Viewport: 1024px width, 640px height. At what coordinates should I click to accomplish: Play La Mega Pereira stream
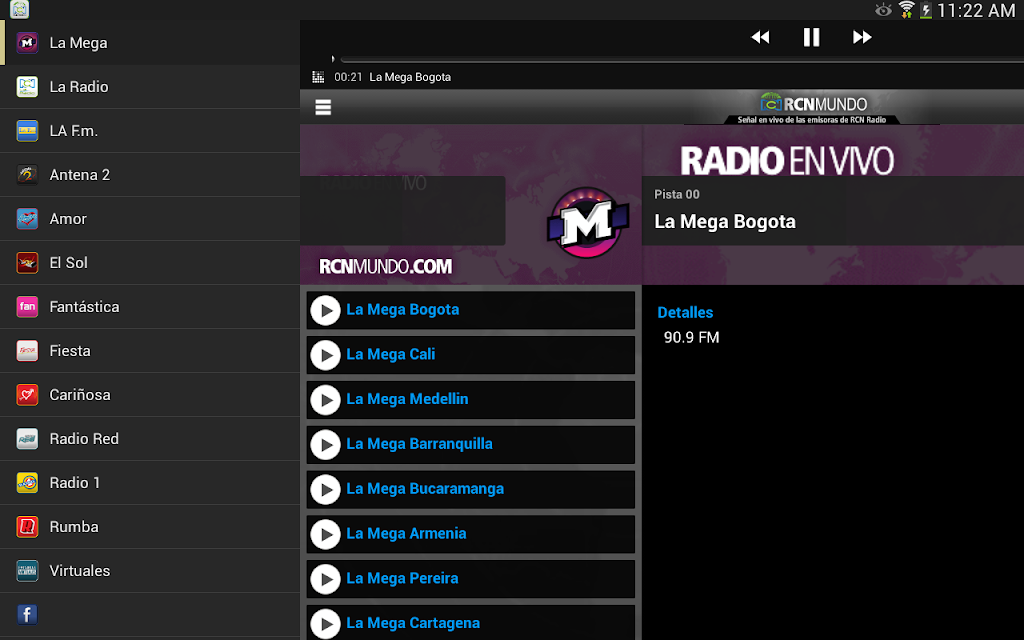pos(325,579)
